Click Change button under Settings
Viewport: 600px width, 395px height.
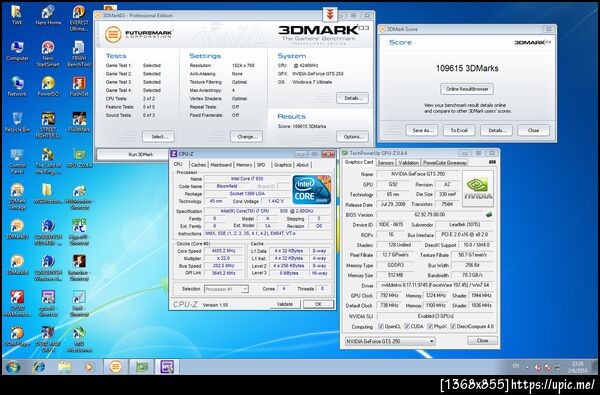246,136
